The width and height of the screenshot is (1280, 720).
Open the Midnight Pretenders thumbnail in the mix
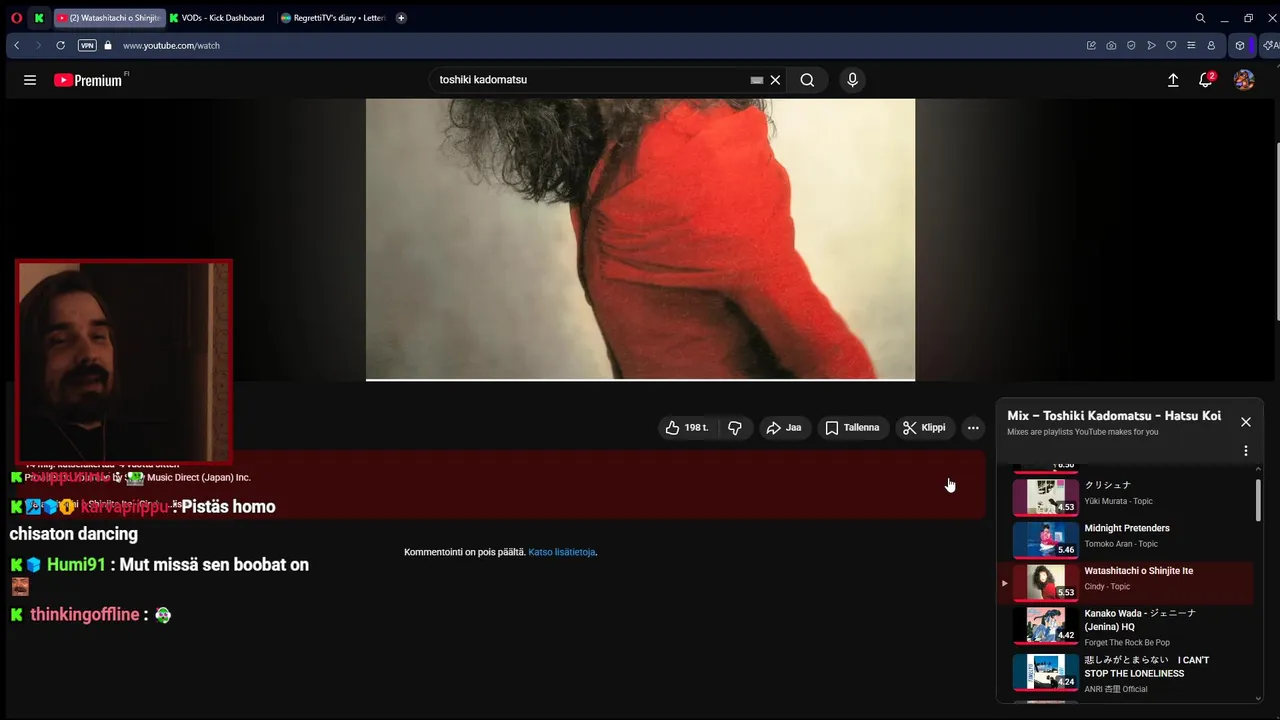[x=1045, y=540]
